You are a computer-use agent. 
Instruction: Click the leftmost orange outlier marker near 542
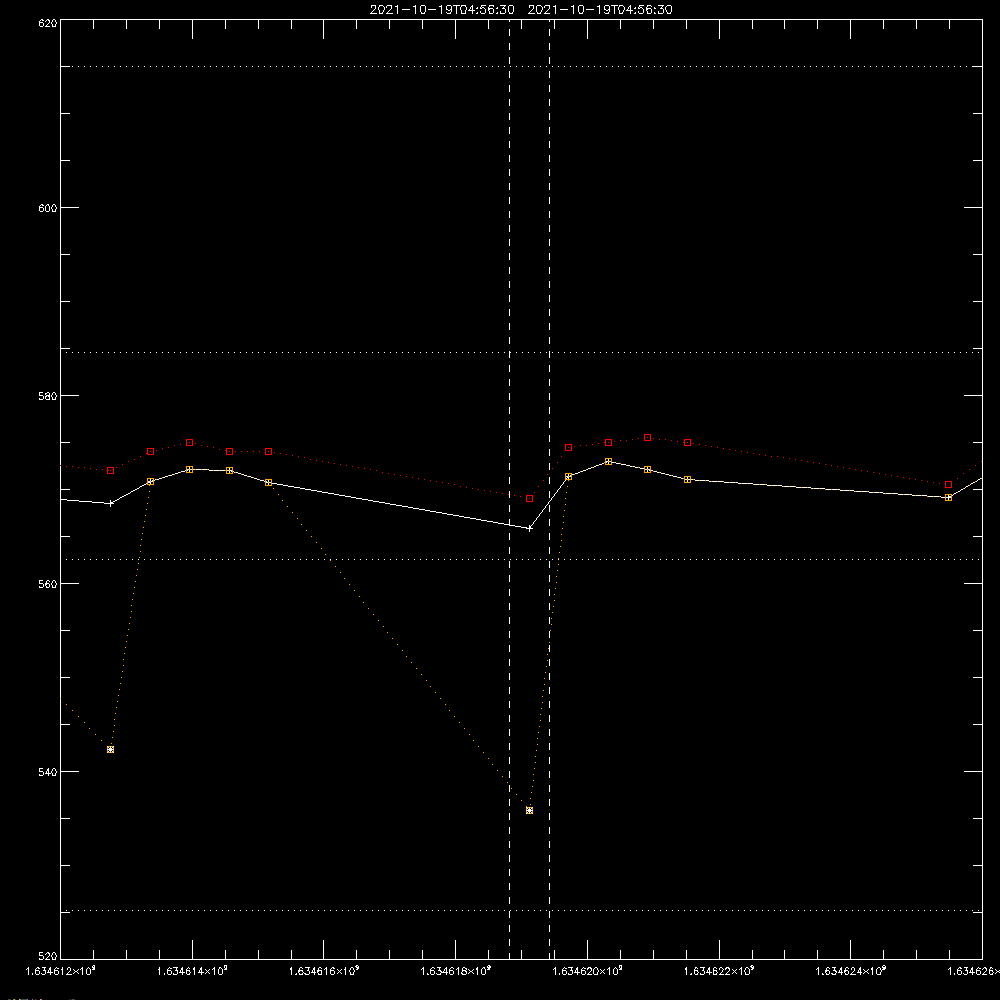point(110,749)
